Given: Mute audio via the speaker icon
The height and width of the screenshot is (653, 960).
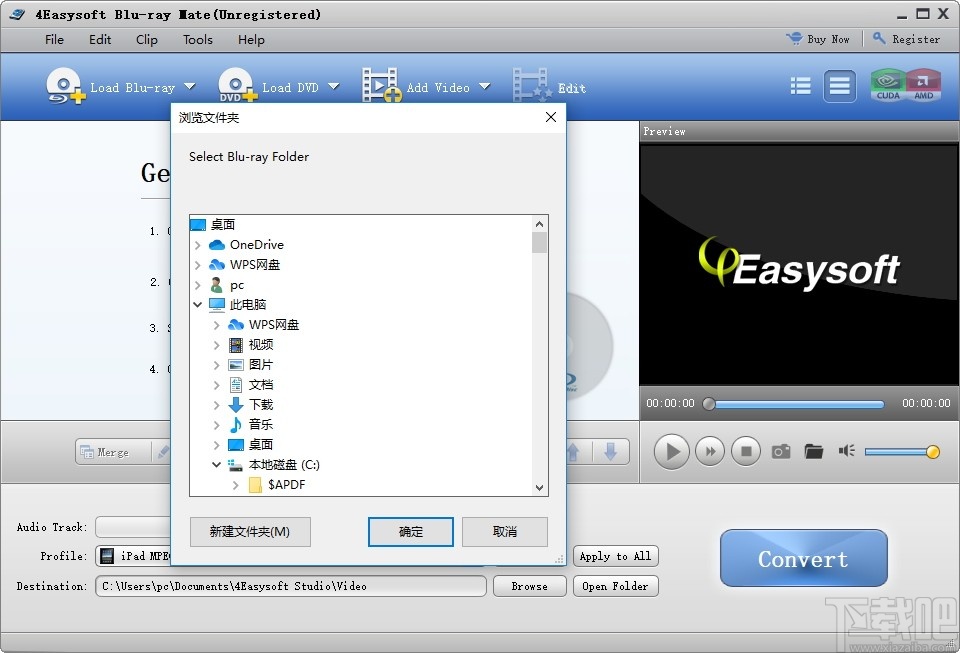Looking at the screenshot, I should [846, 451].
